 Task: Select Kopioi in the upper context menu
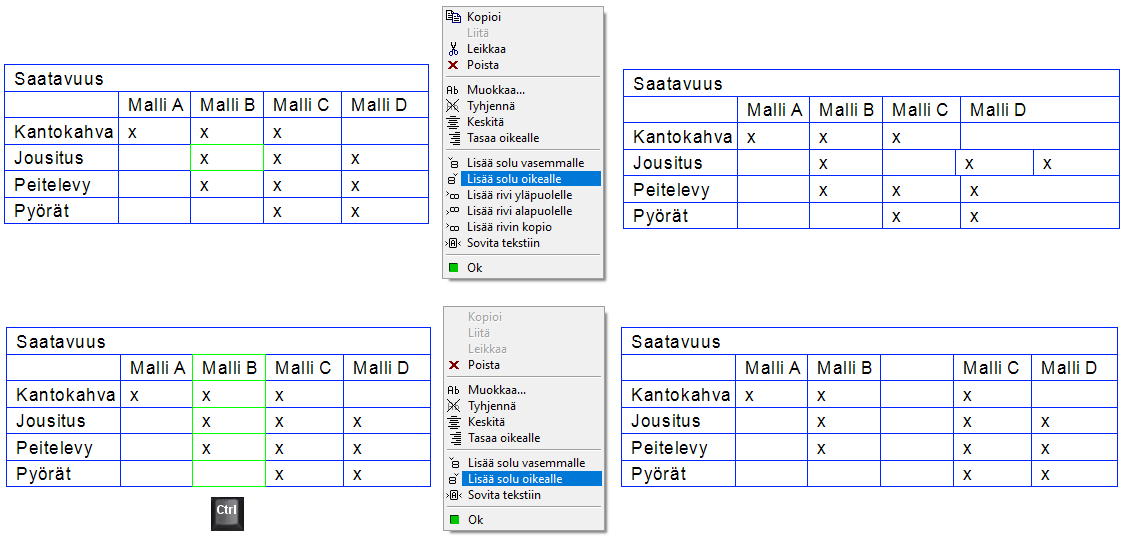[484, 17]
